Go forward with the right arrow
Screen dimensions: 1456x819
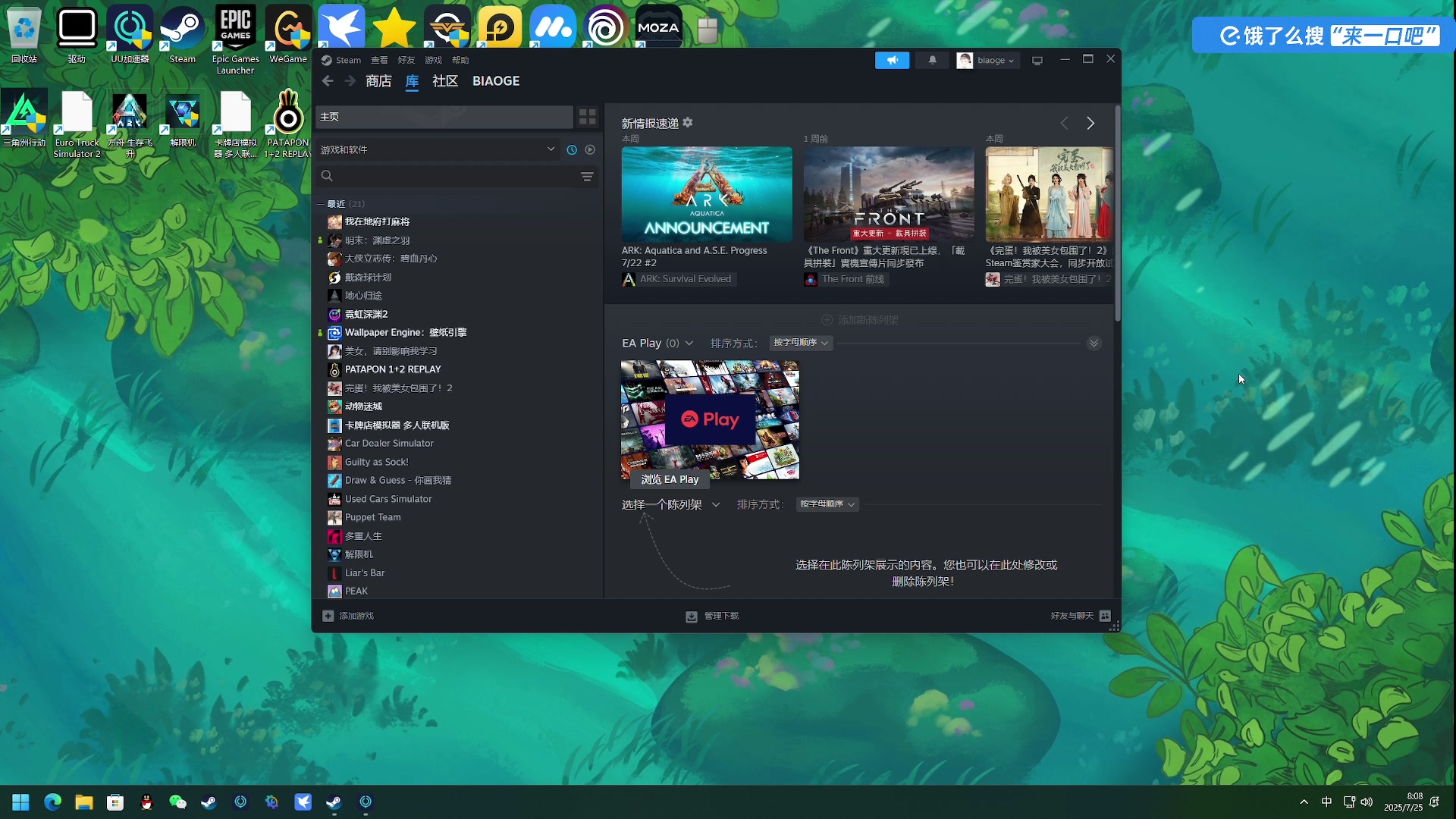[x=350, y=81]
